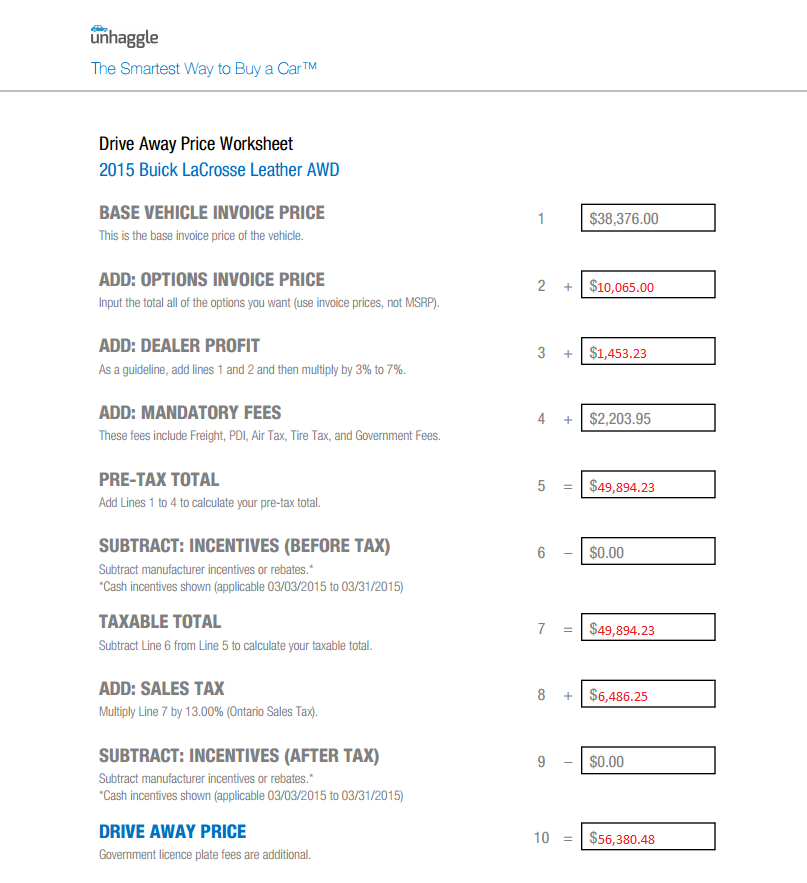807x883 pixels.
Task: Click the "Smartest Way to Buy a Car" tagline
Action: [x=204, y=69]
